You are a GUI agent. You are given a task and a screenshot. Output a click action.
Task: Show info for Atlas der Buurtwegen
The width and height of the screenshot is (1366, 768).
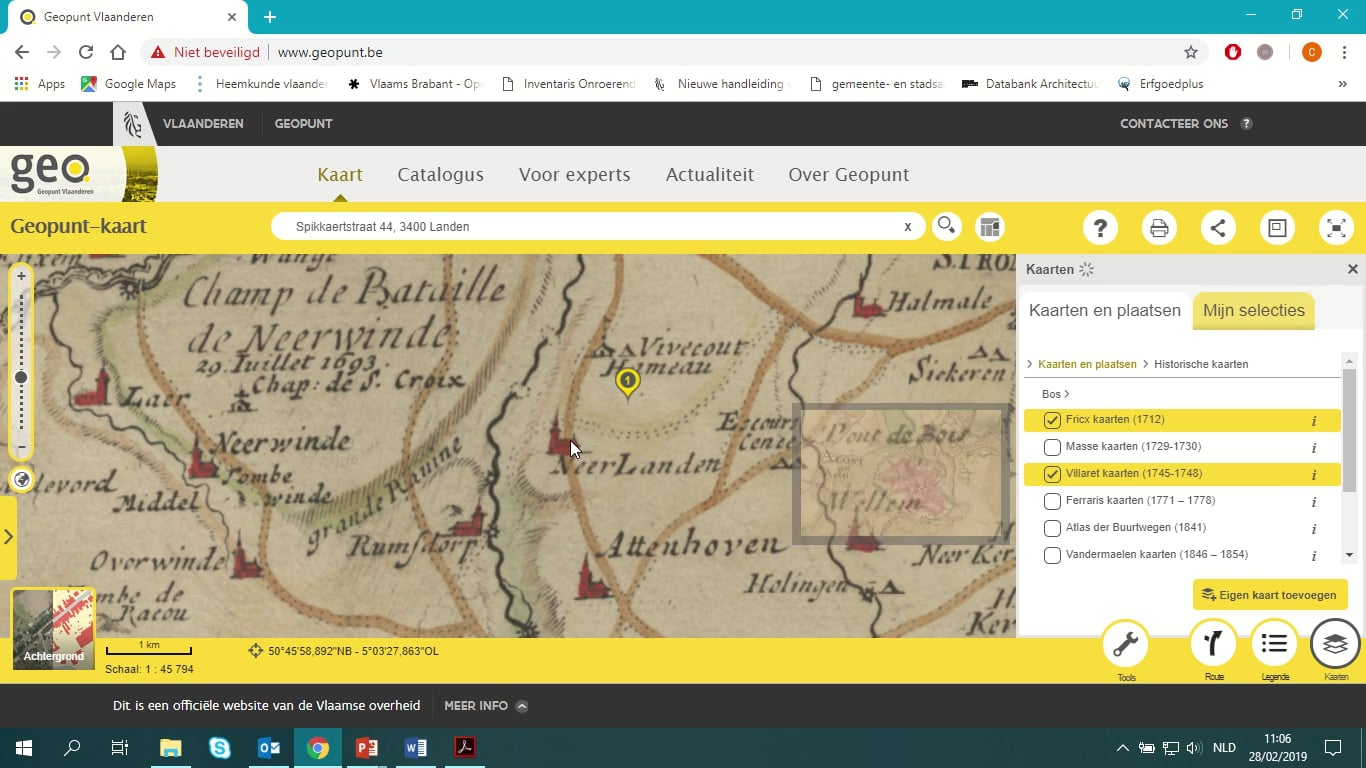pyautogui.click(x=1314, y=529)
